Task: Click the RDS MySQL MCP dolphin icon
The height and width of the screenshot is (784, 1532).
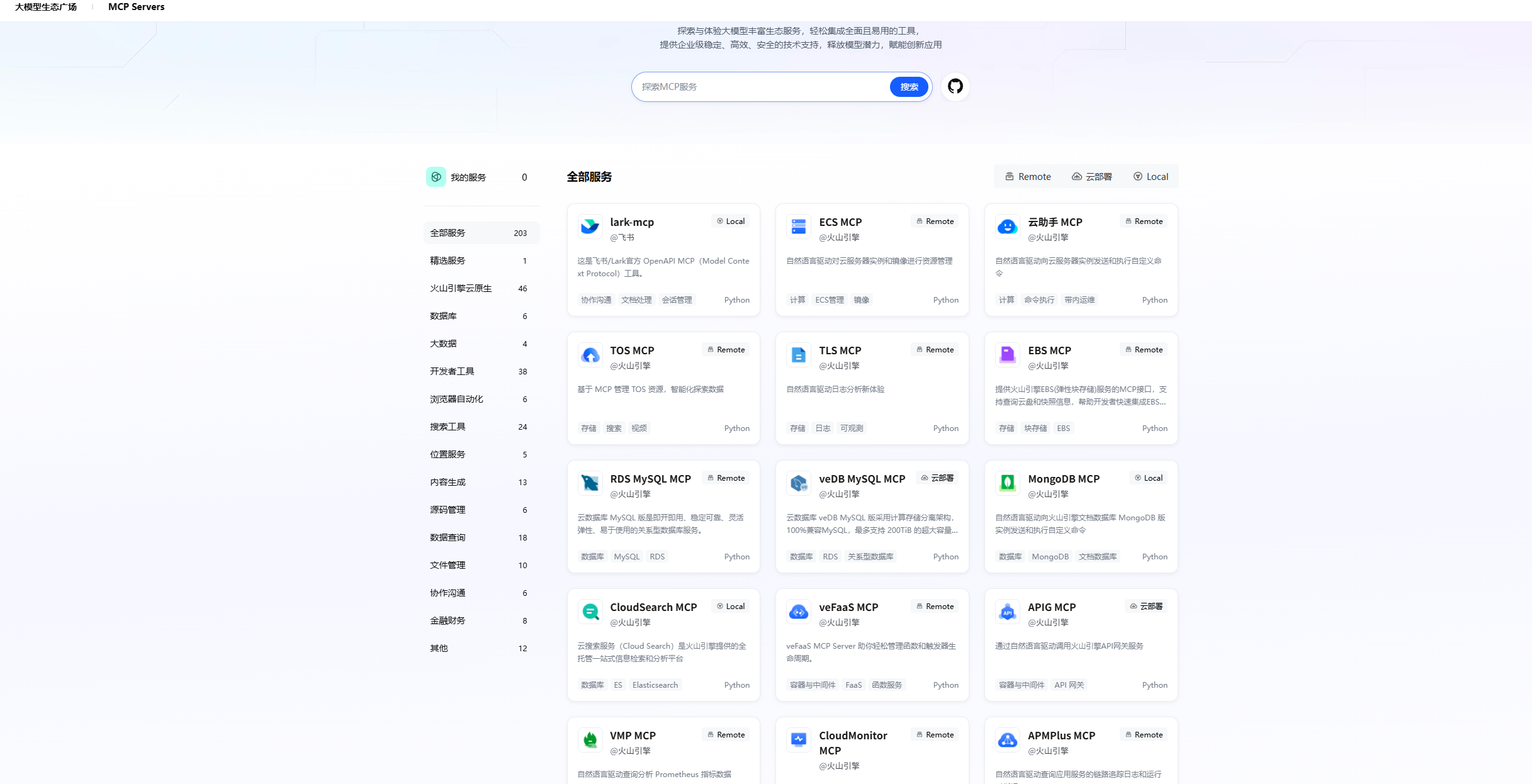Action: (x=590, y=483)
